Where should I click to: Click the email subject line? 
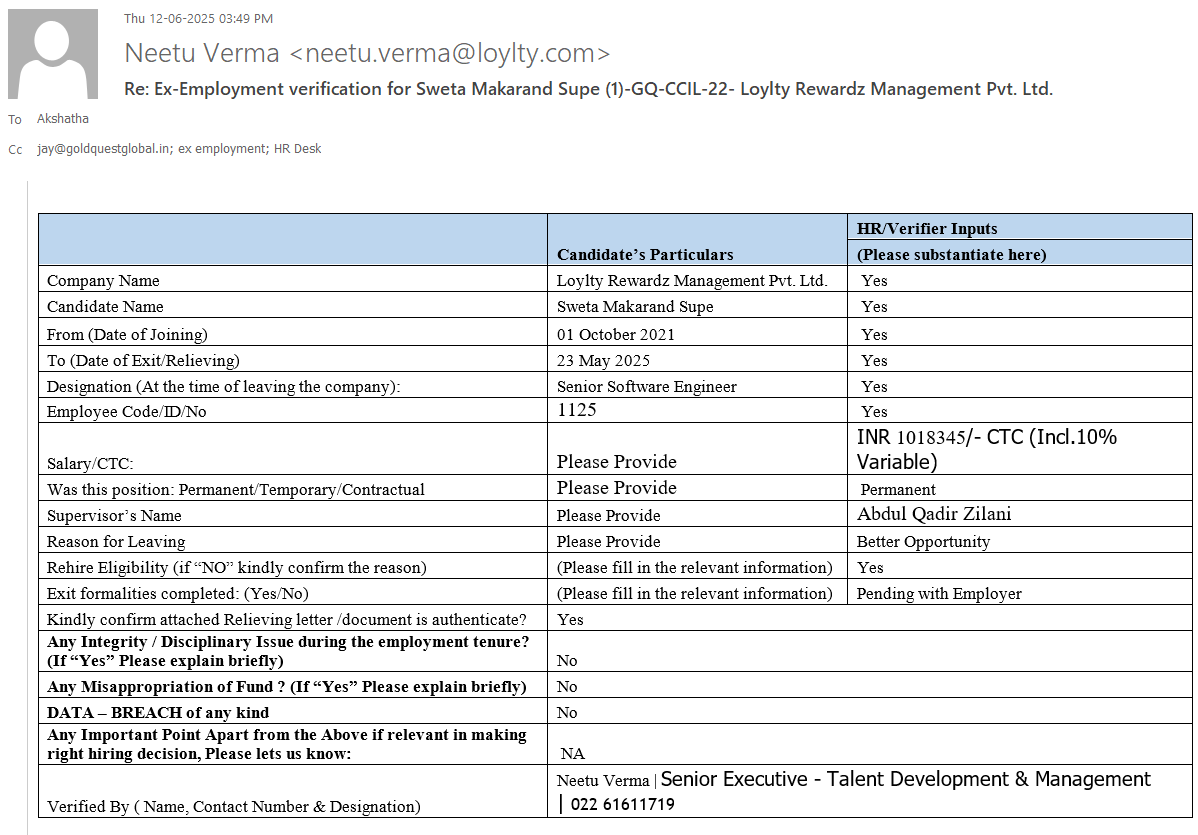pos(588,89)
